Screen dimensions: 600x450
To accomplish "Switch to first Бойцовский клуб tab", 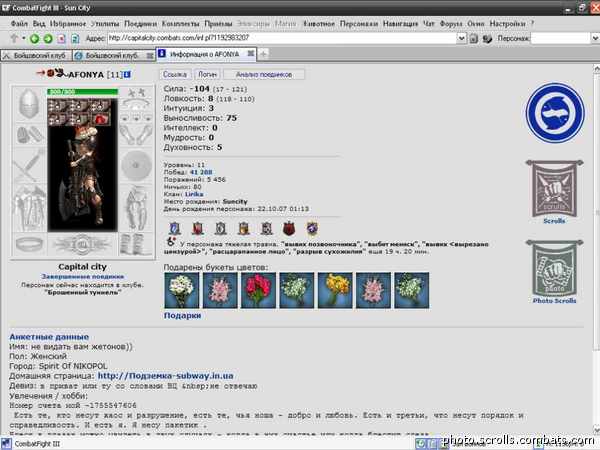I will [36, 56].
